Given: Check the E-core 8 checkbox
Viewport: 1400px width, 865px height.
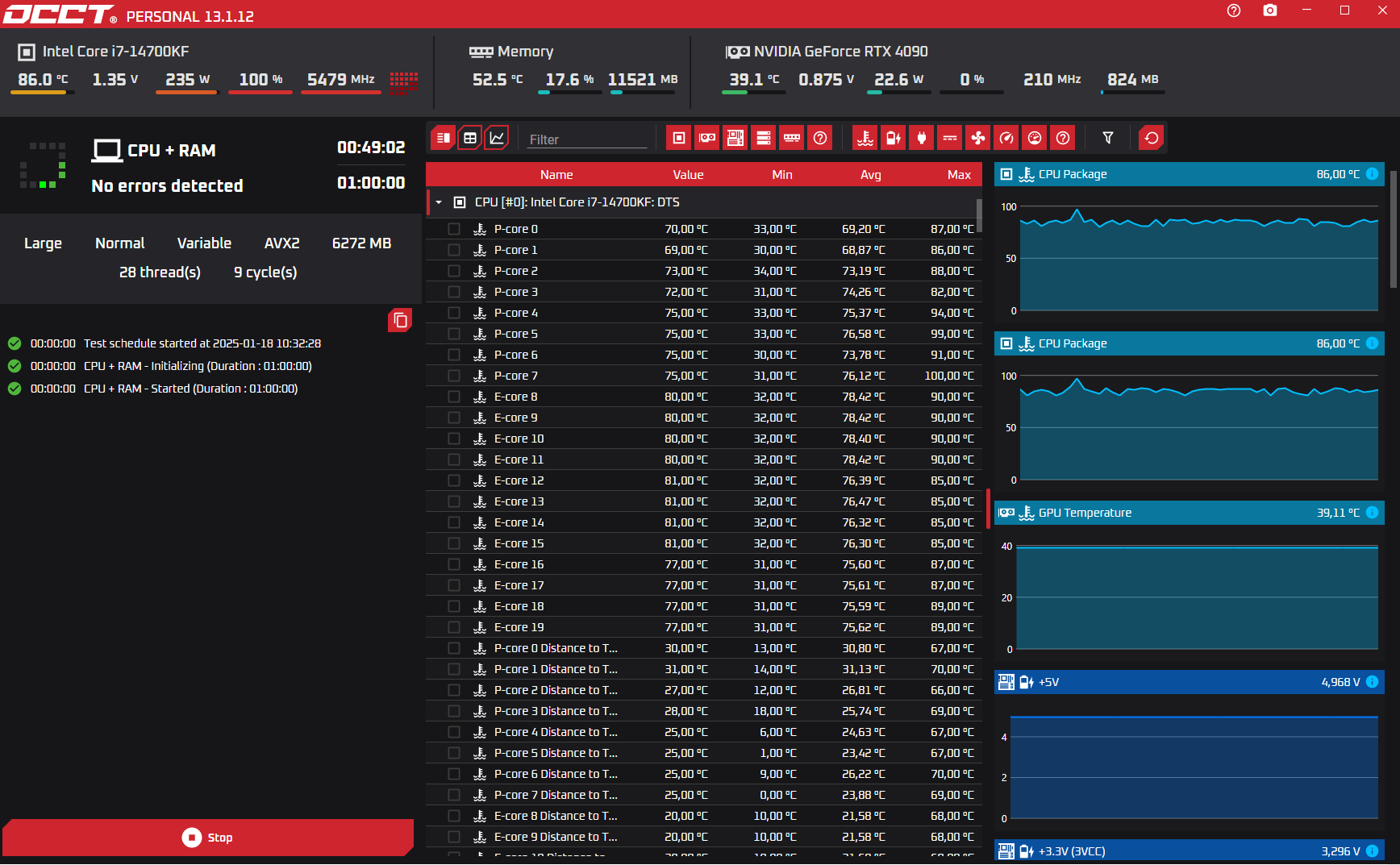Looking at the screenshot, I should 454,397.
